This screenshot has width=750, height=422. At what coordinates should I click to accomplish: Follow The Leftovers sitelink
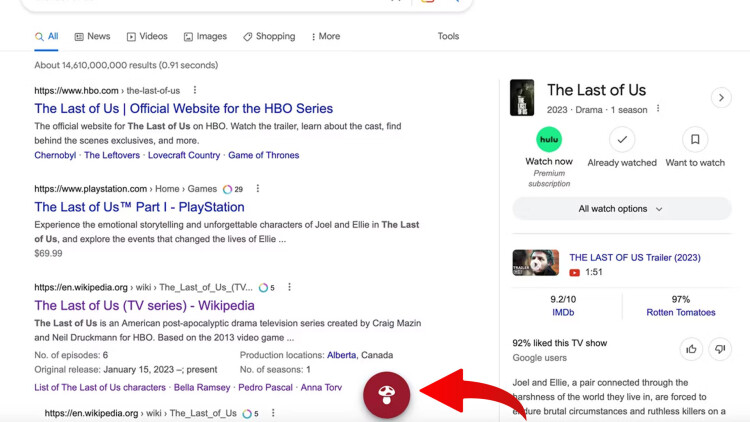click(112, 155)
